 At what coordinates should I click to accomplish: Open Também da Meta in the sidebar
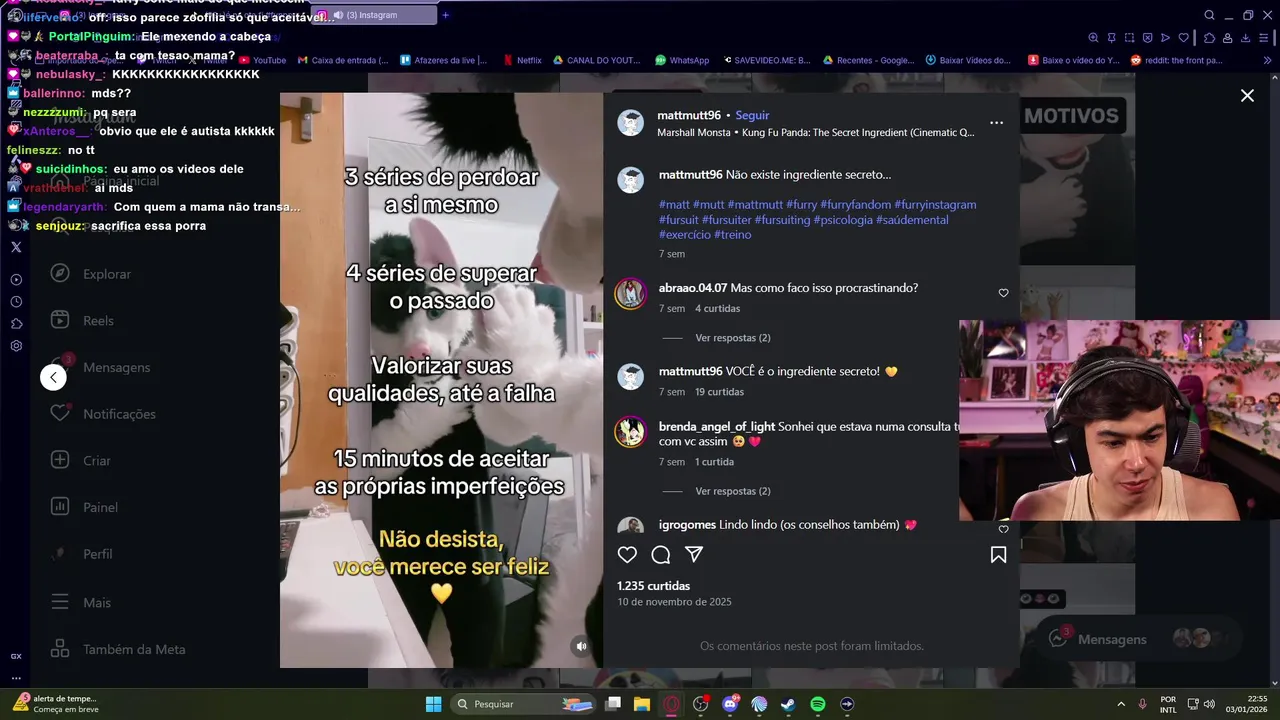point(118,649)
